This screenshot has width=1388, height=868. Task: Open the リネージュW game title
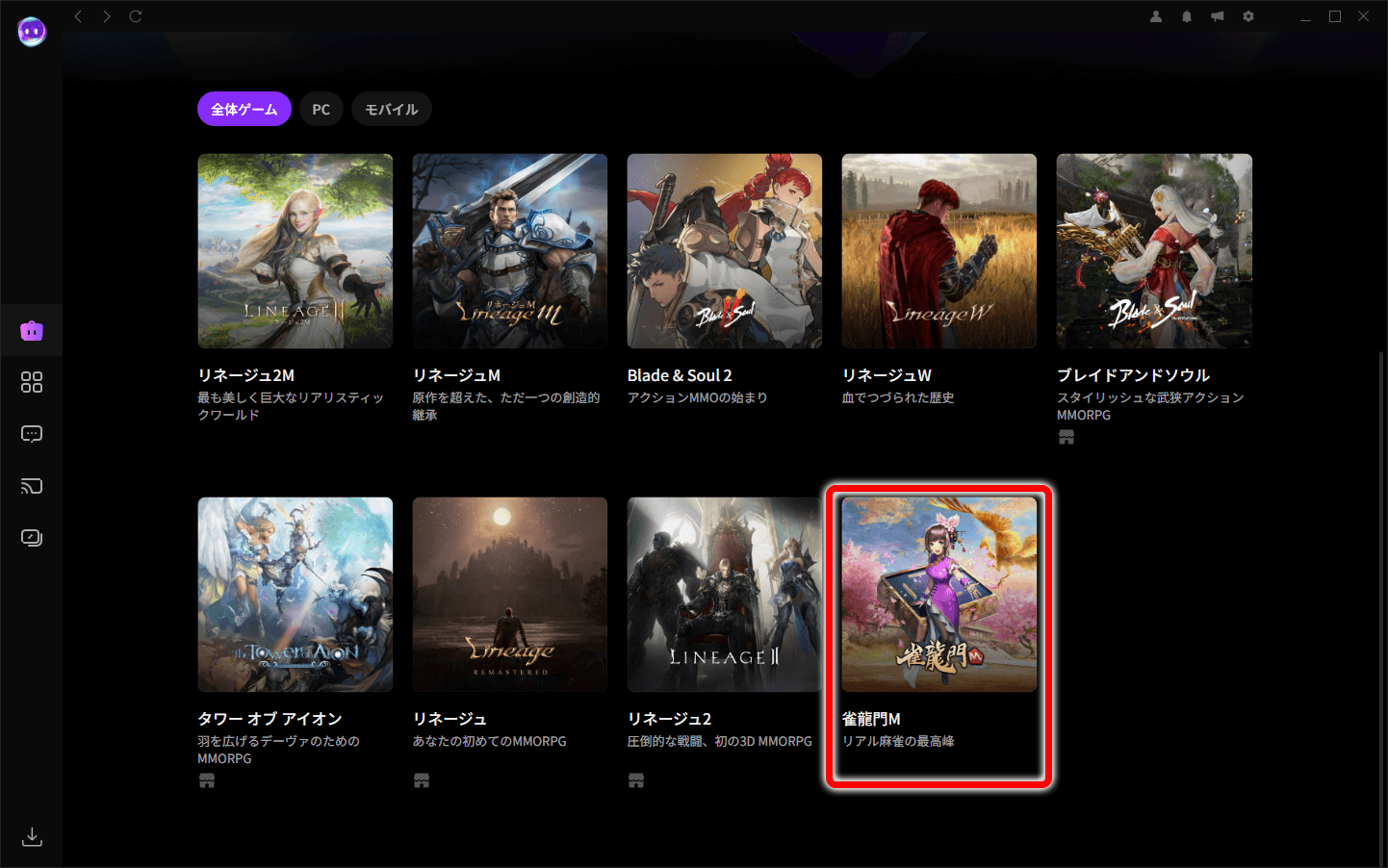pos(887,375)
